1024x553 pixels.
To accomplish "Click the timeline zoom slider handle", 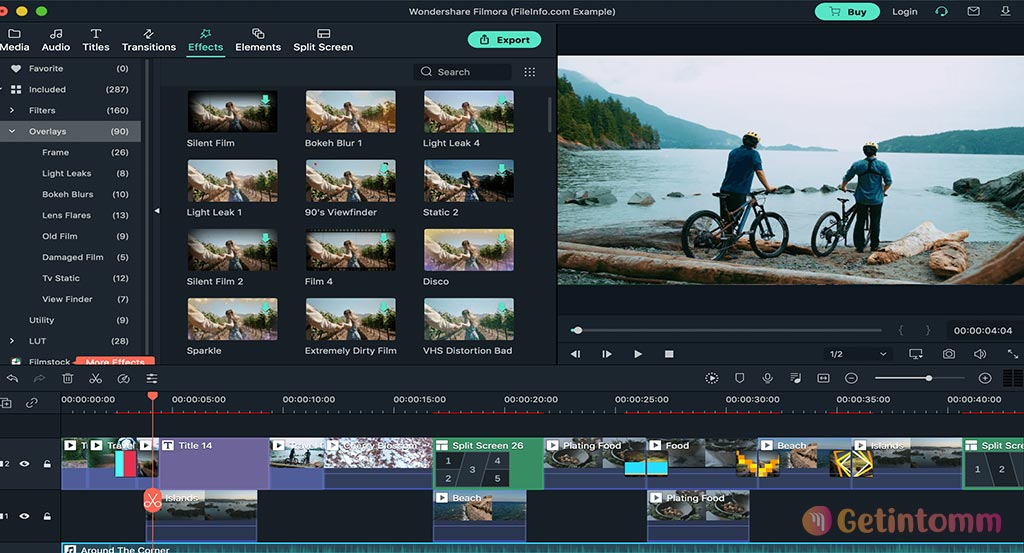I will (x=928, y=378).
